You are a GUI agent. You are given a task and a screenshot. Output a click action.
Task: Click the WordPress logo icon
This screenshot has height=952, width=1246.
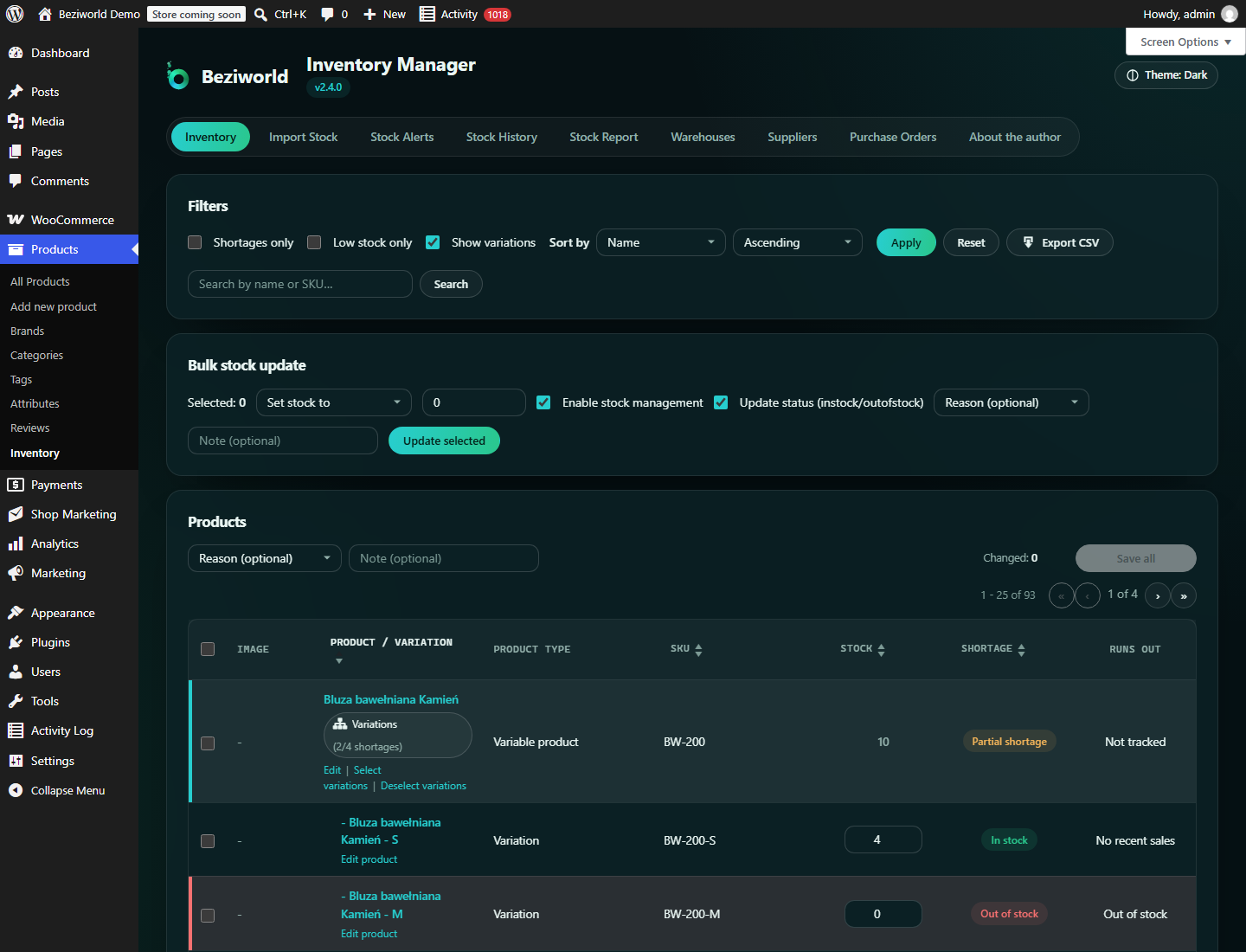(15, 14)
